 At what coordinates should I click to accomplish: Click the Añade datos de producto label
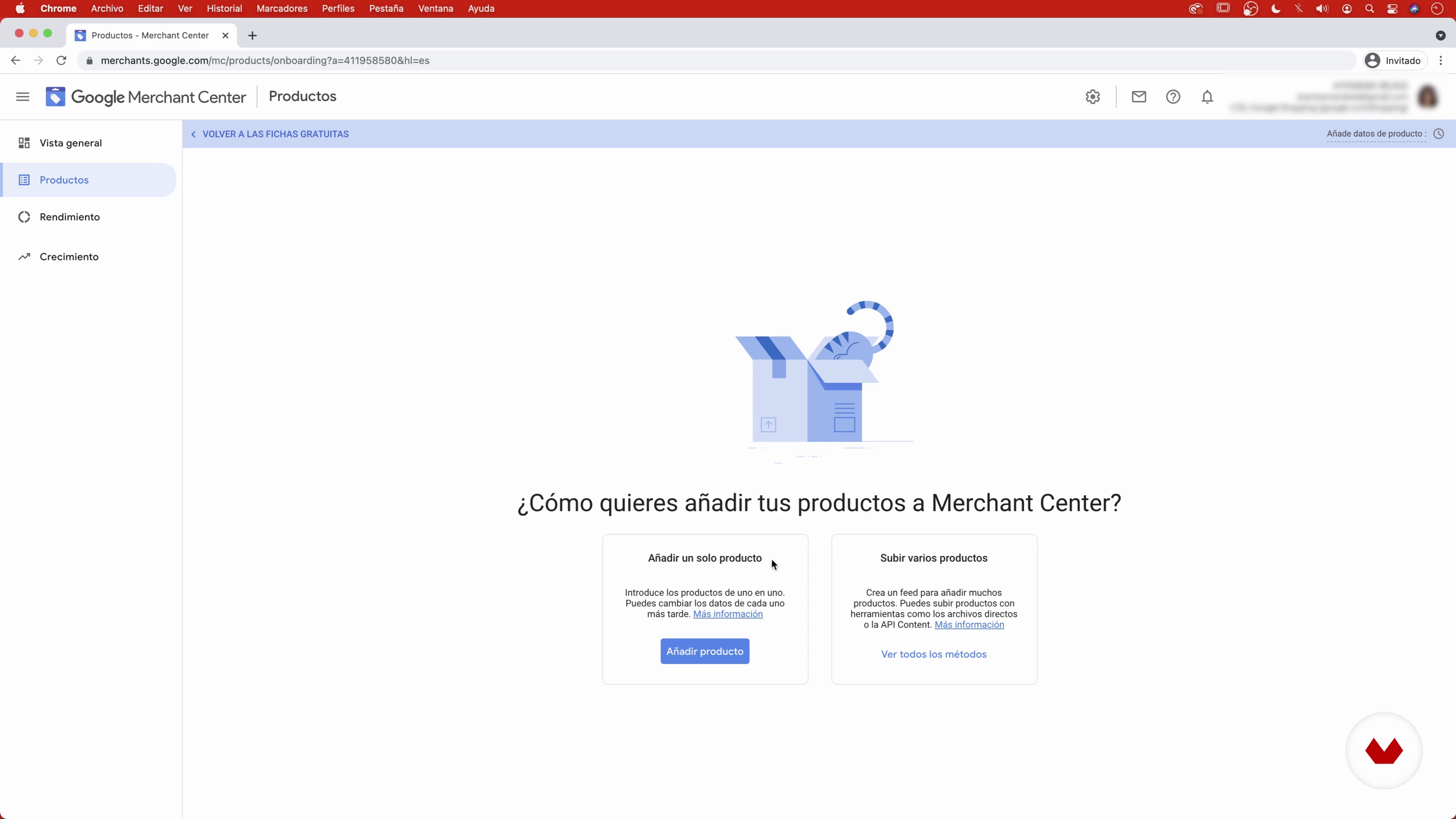1376,134
